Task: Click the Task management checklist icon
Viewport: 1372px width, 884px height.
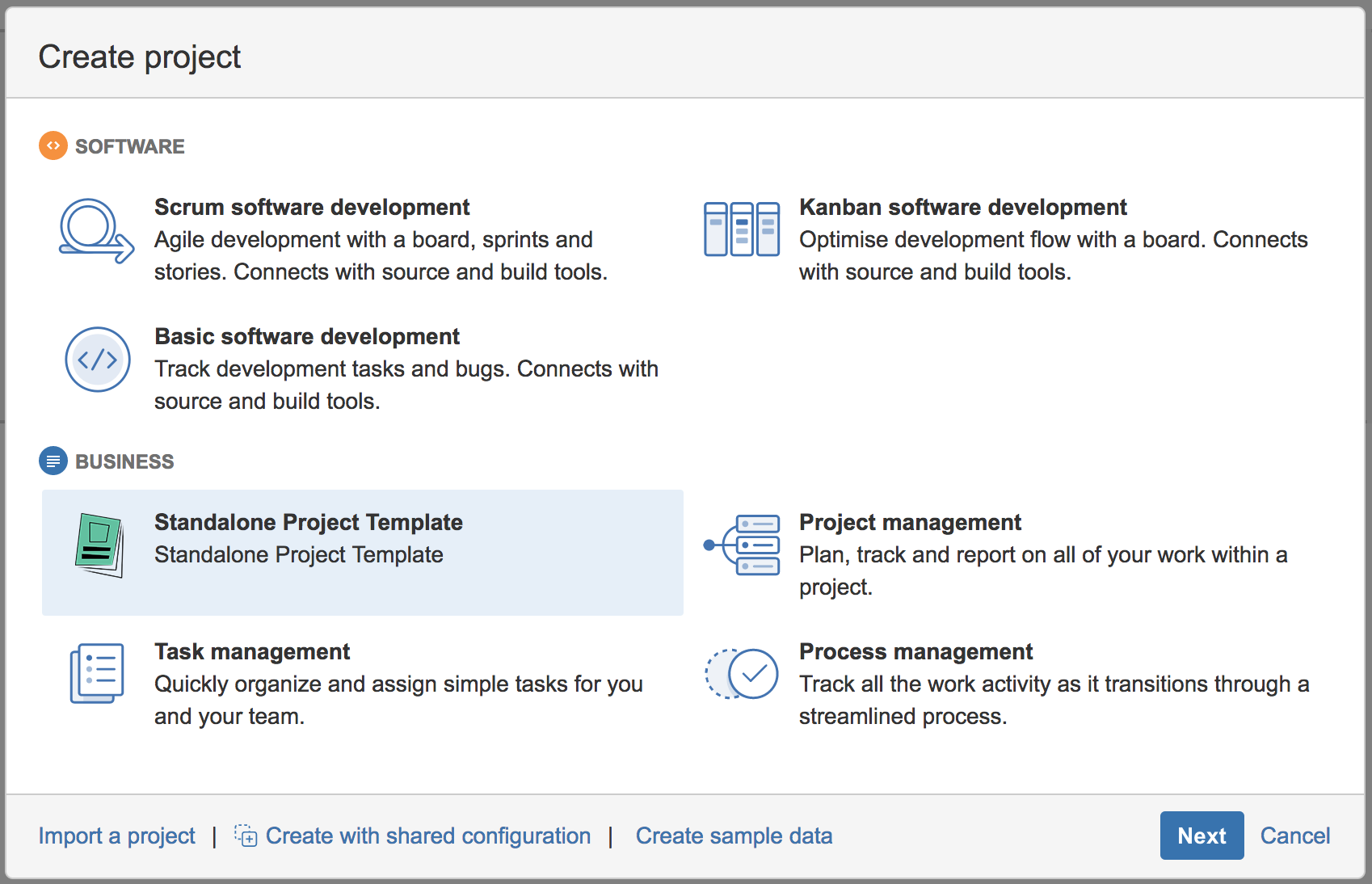Action: [x=97, y=673]
